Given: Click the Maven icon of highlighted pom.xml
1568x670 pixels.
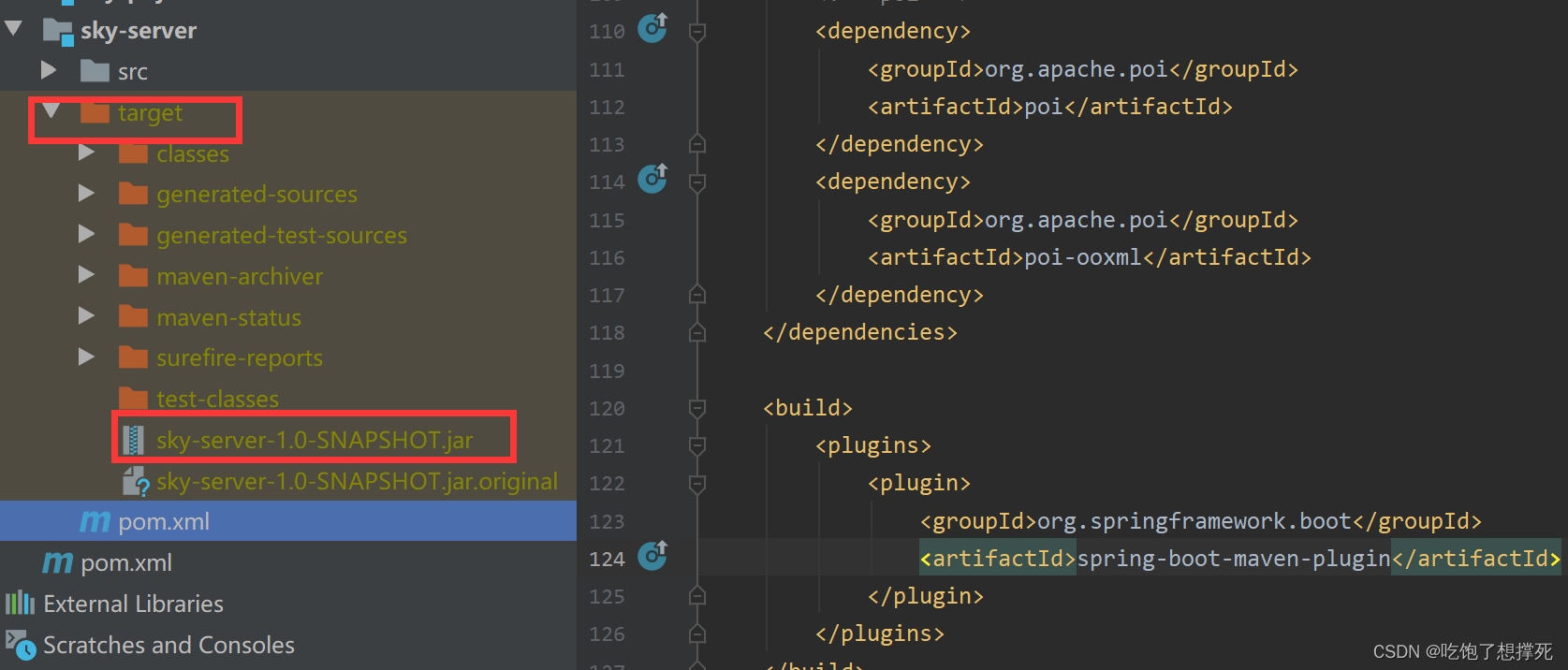Looking at the screenshot, I should pos(95,521).
